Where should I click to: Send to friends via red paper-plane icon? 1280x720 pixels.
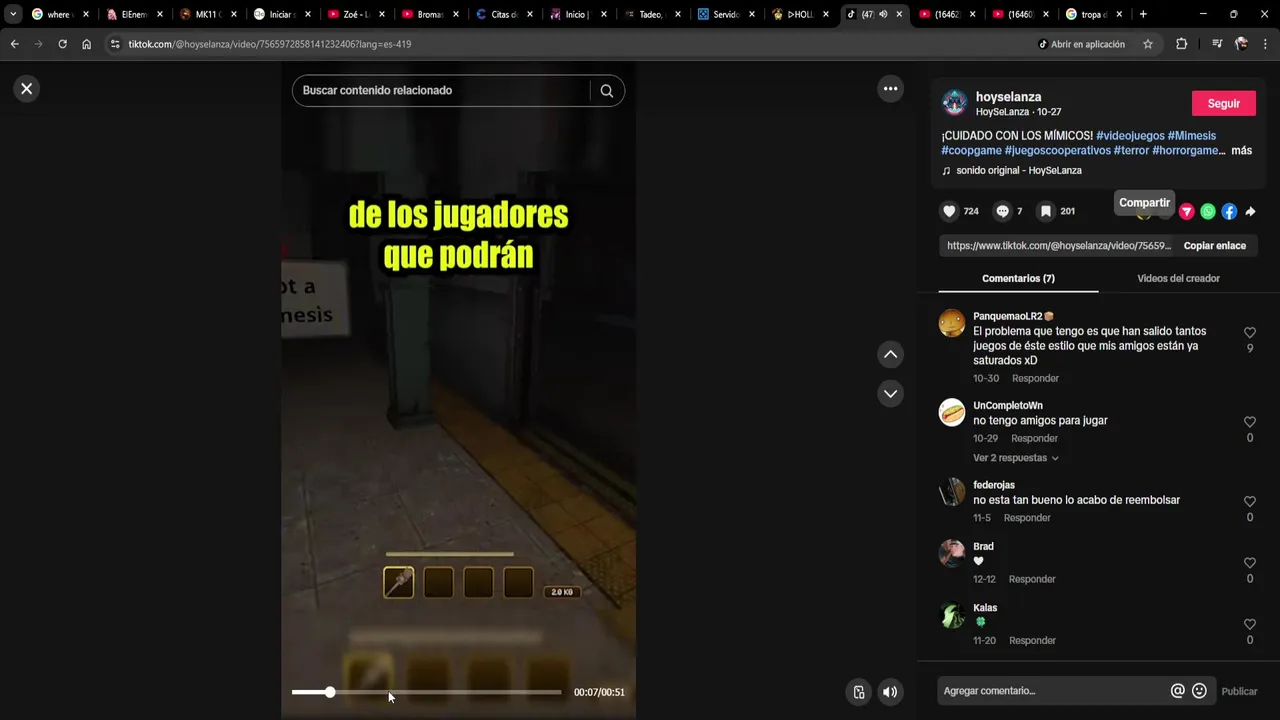click(x=1187, y=211)
